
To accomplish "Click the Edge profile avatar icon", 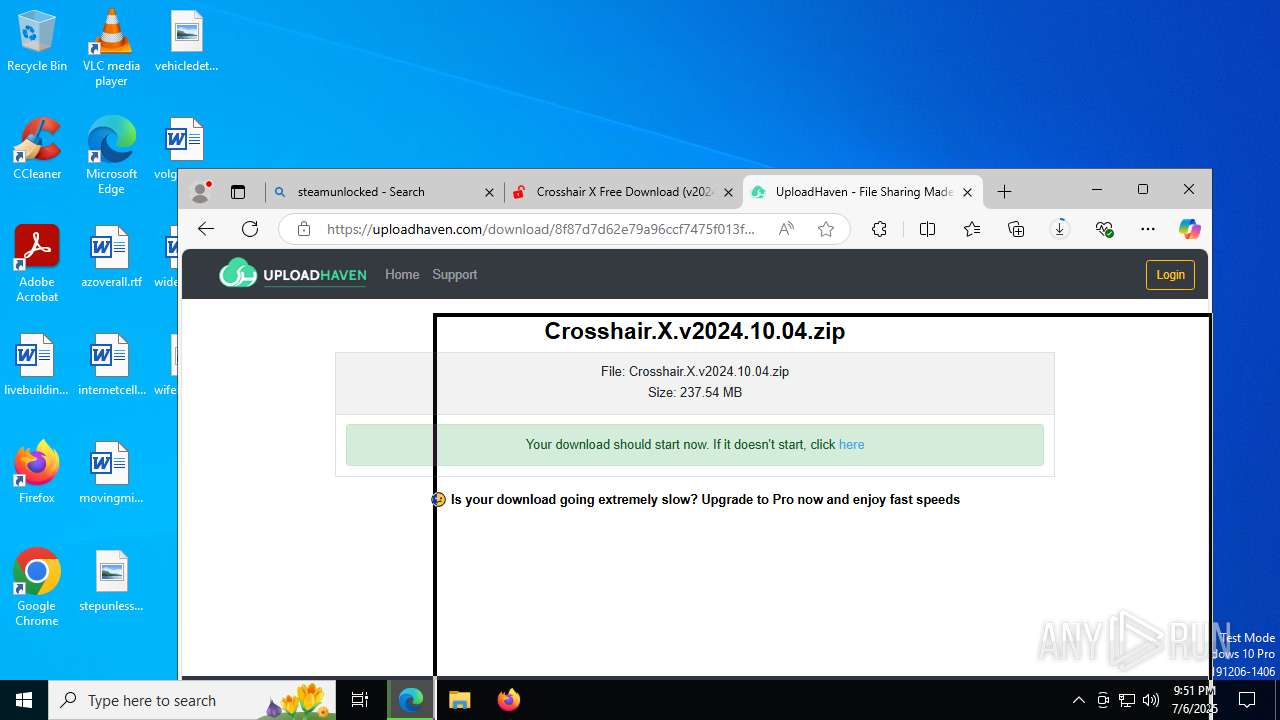I will click(x=201, y=191).
